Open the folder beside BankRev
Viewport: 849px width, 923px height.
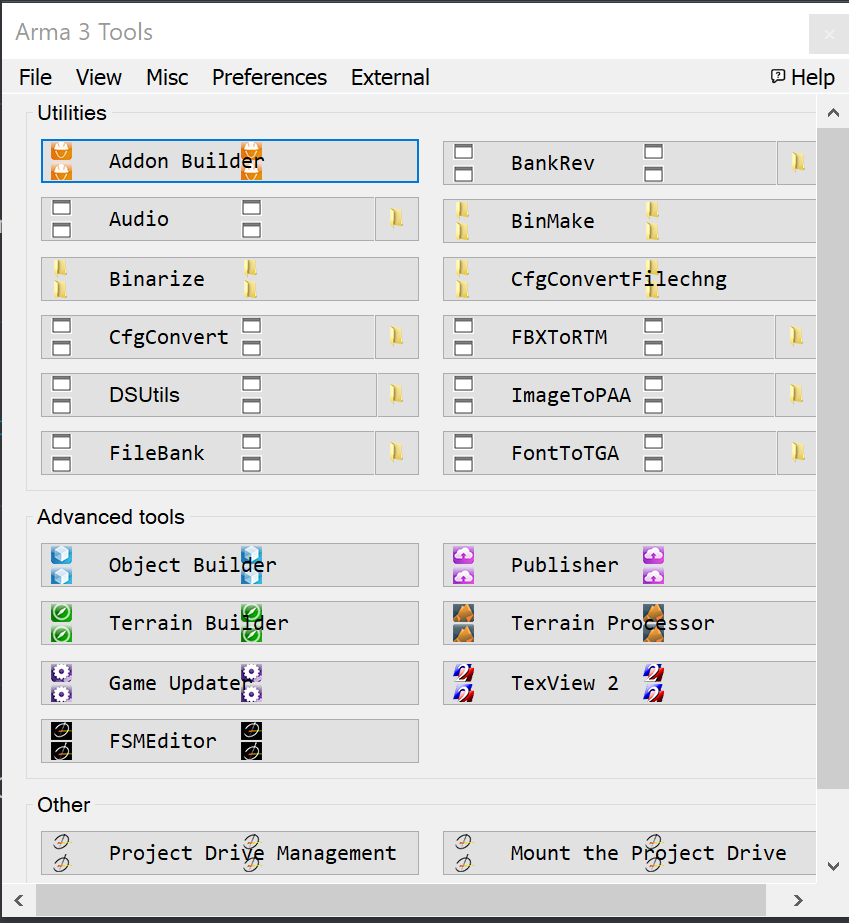click(797, 162)
